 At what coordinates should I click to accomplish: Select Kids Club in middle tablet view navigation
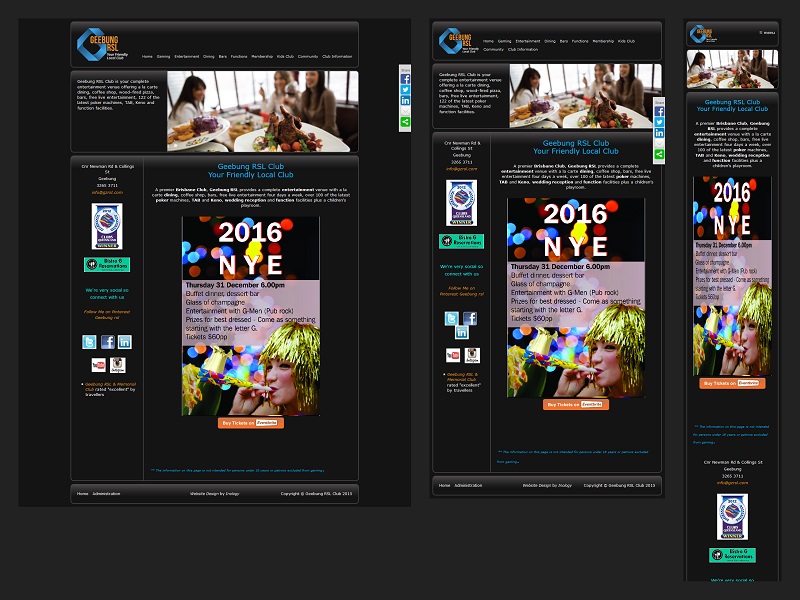pos(626,41)
